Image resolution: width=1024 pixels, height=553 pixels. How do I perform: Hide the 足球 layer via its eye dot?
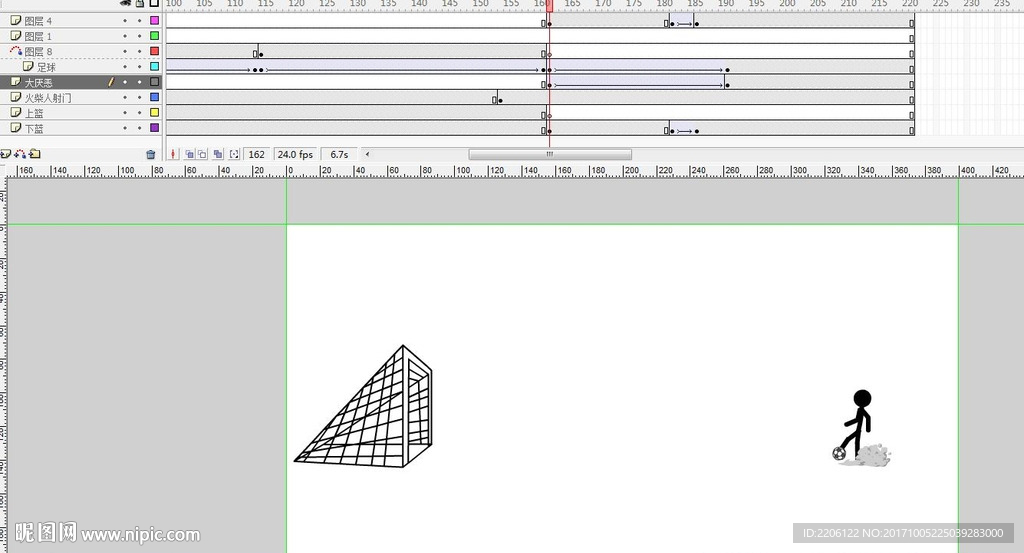[125, 67]
